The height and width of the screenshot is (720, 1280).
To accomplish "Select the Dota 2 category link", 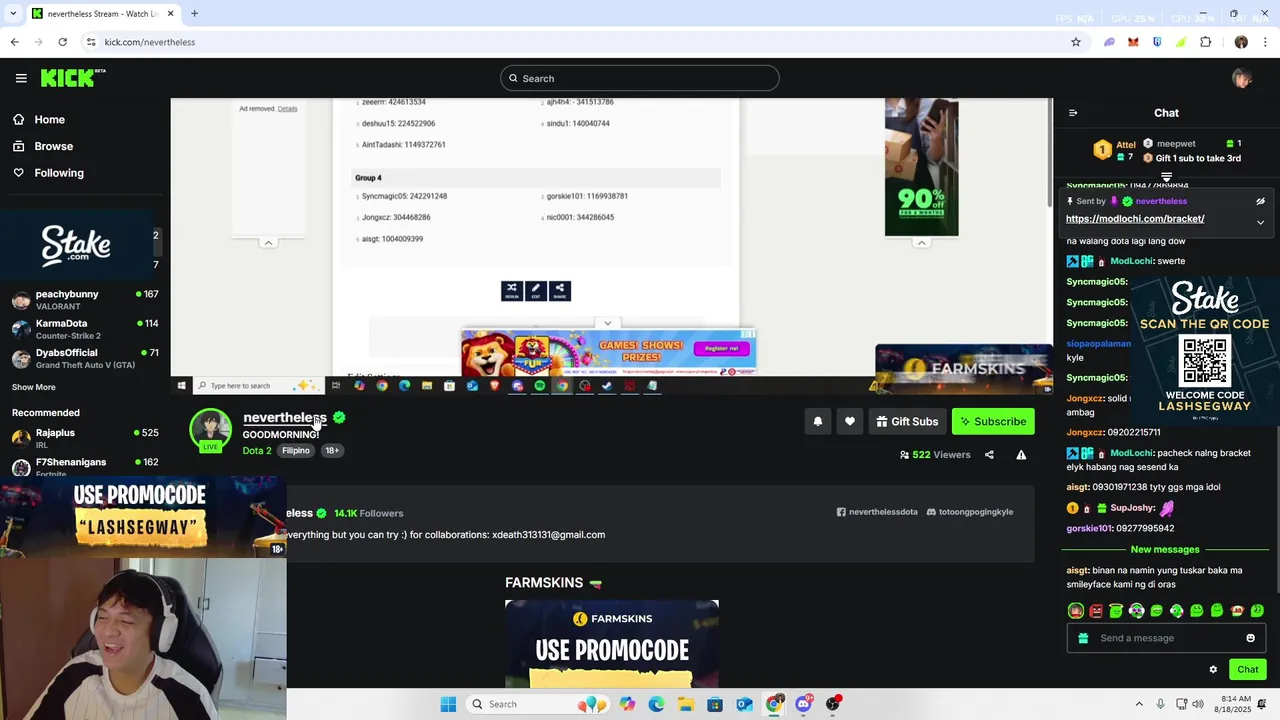I will (257, 450).
